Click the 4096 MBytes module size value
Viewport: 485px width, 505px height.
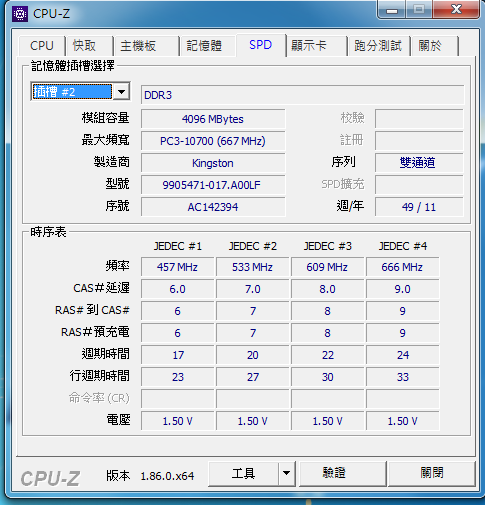(x=213, y=119)
